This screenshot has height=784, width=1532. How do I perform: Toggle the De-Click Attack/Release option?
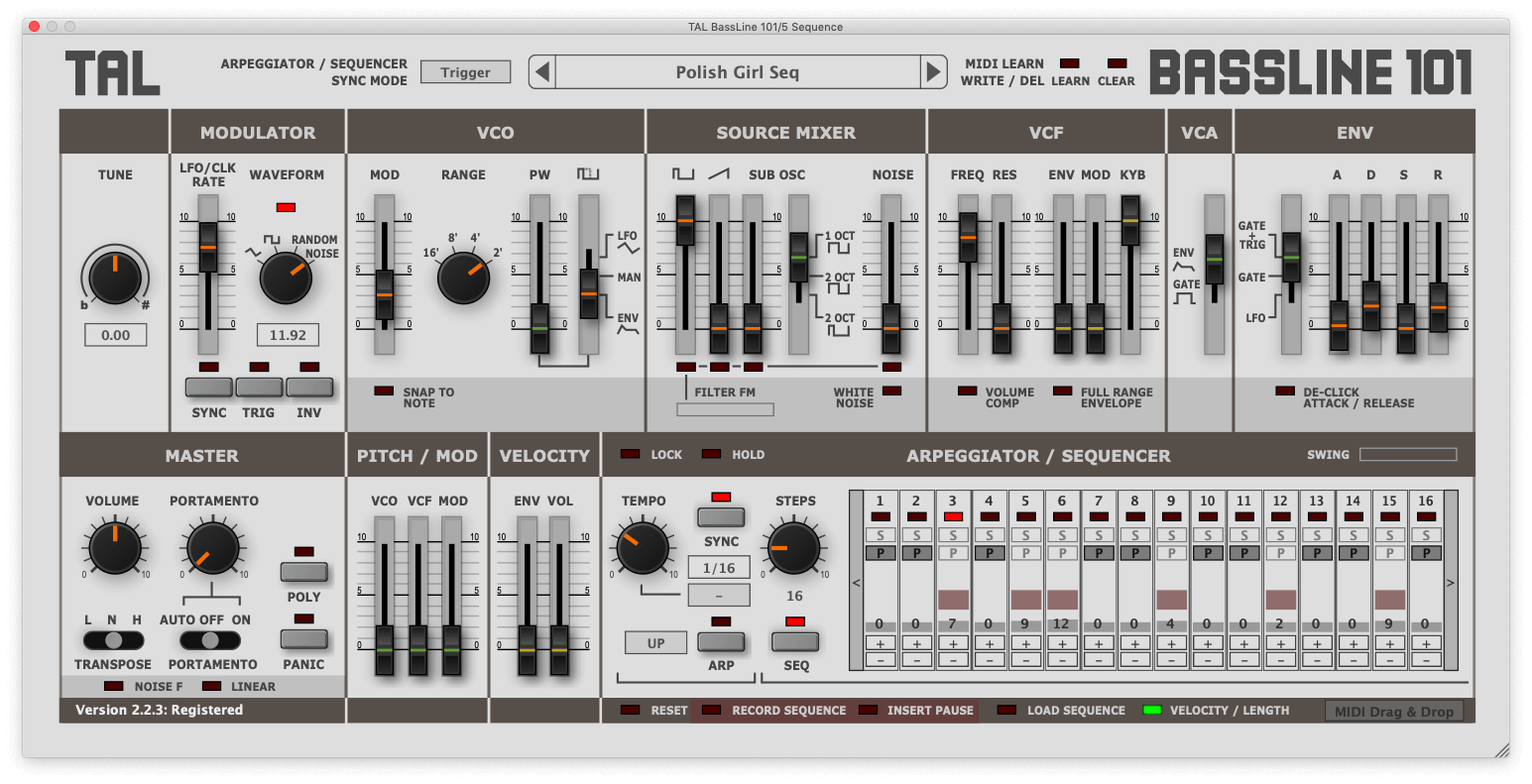tap(1285, 392)
